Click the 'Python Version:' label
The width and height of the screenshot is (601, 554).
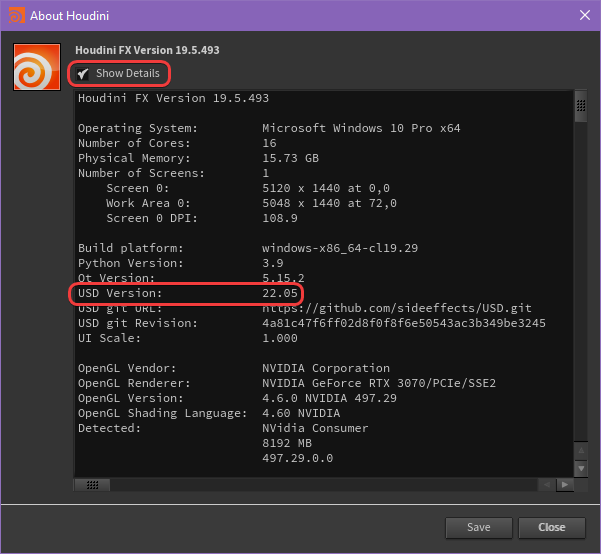coord(131,263)
